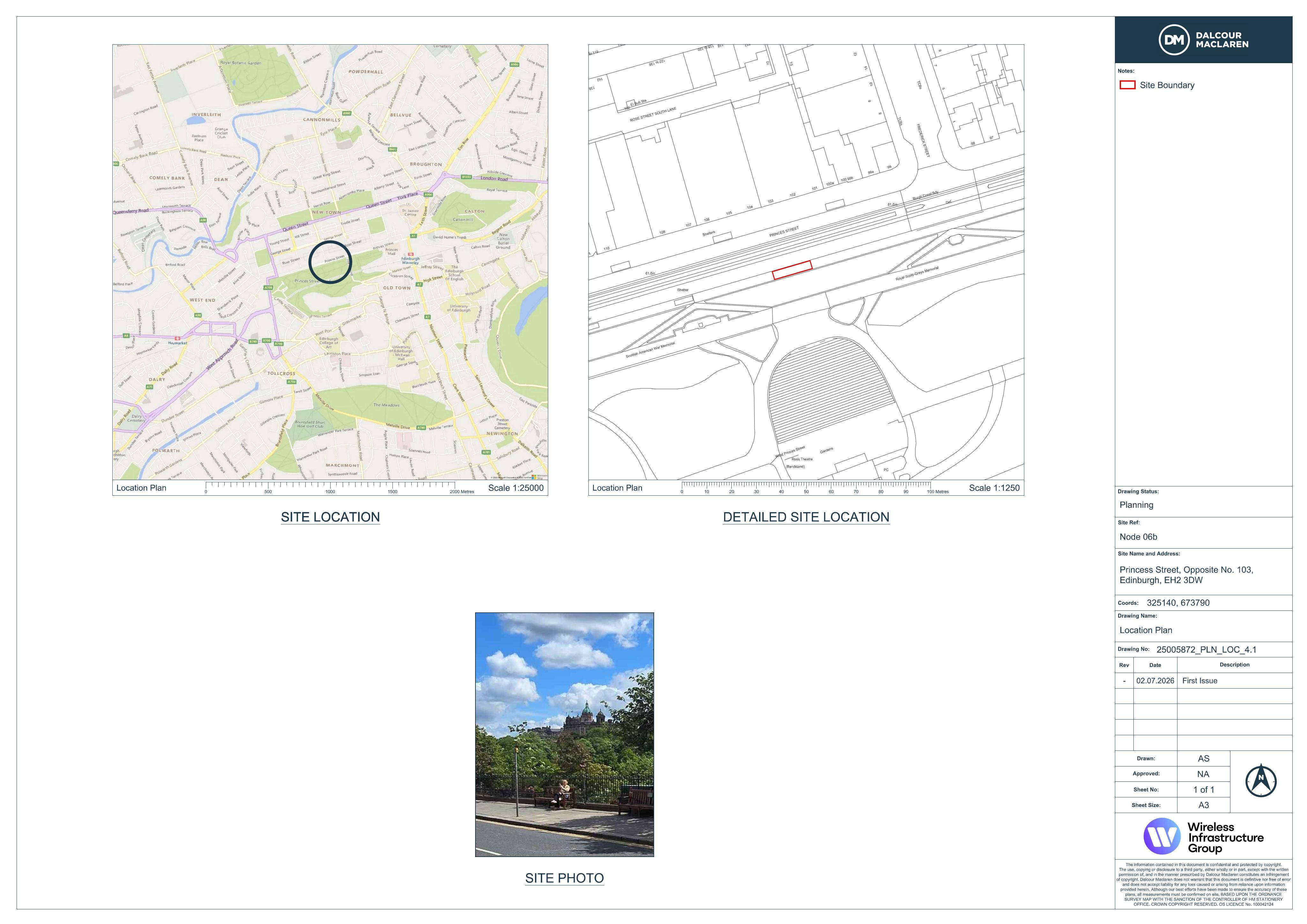Click the dark circle marker on site map
This screenshot has width=1307, height=924.
point(330,262)
